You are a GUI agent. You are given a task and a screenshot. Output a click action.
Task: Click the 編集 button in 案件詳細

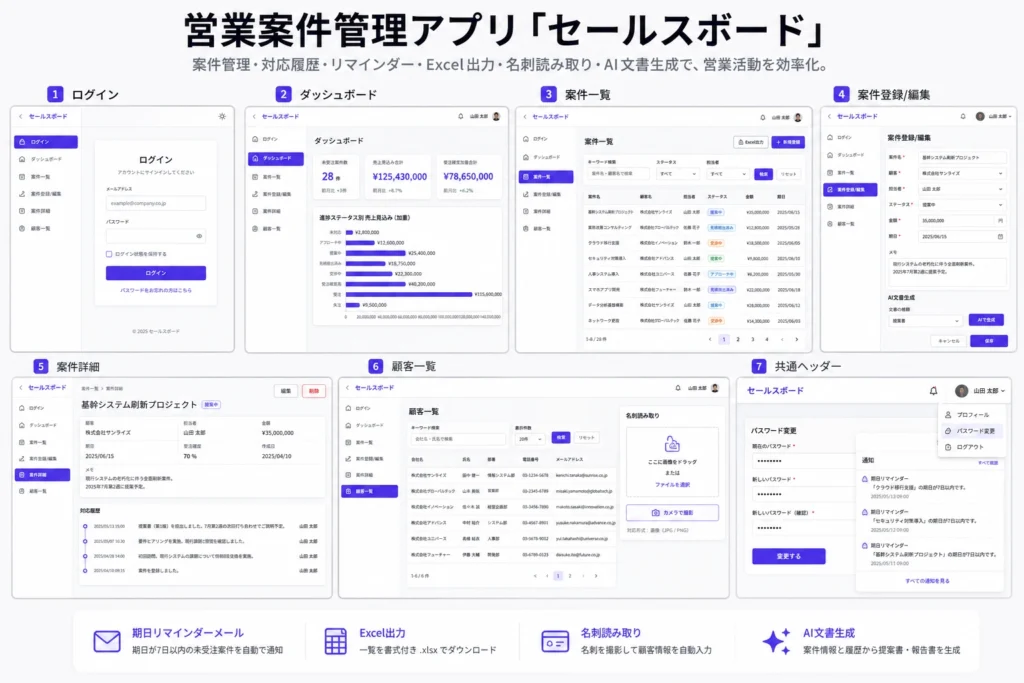coord(286,391)
